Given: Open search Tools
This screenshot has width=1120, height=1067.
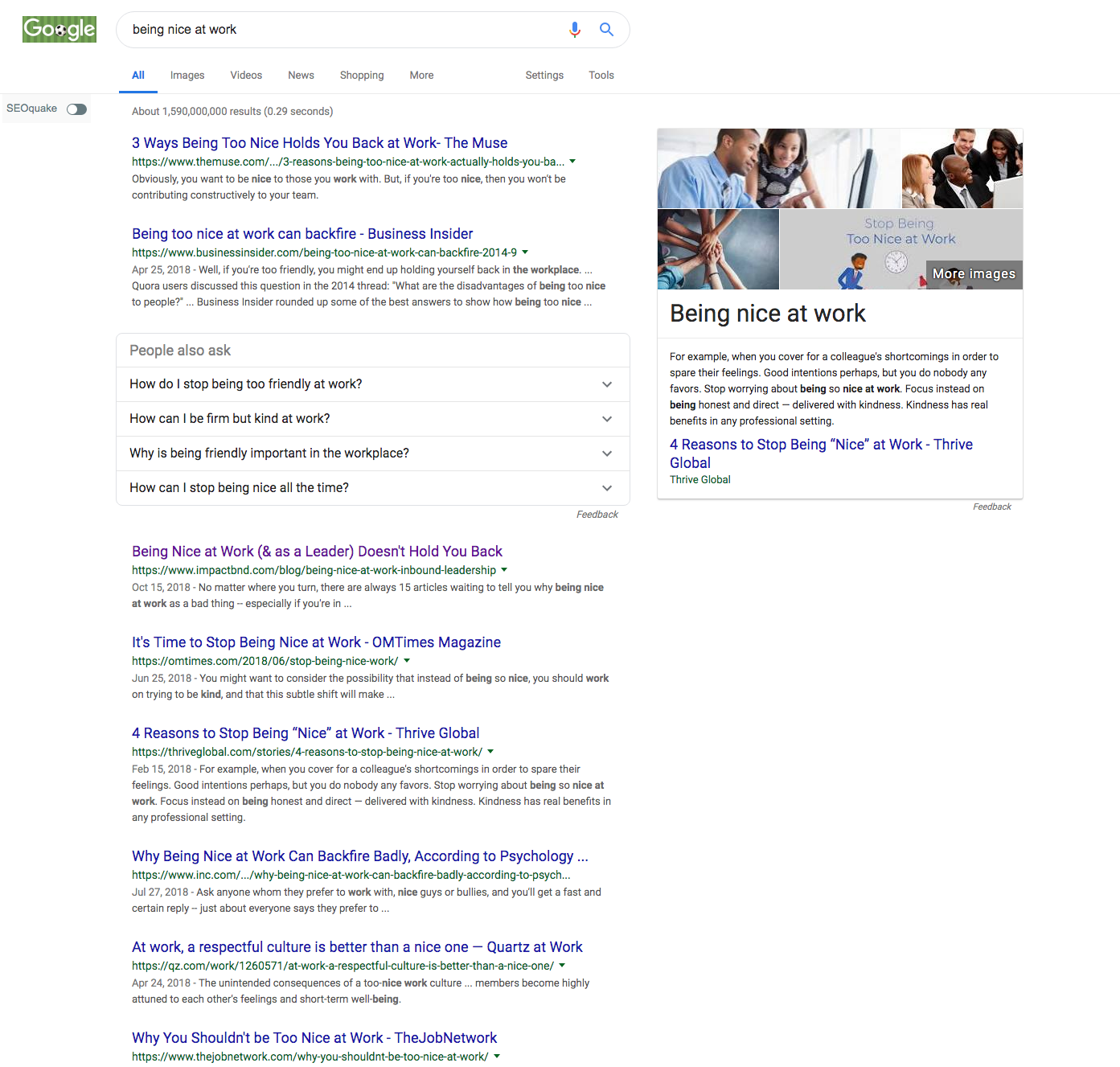Looking at the screenshot, I should pyautogui.click(x=601, y=75).
